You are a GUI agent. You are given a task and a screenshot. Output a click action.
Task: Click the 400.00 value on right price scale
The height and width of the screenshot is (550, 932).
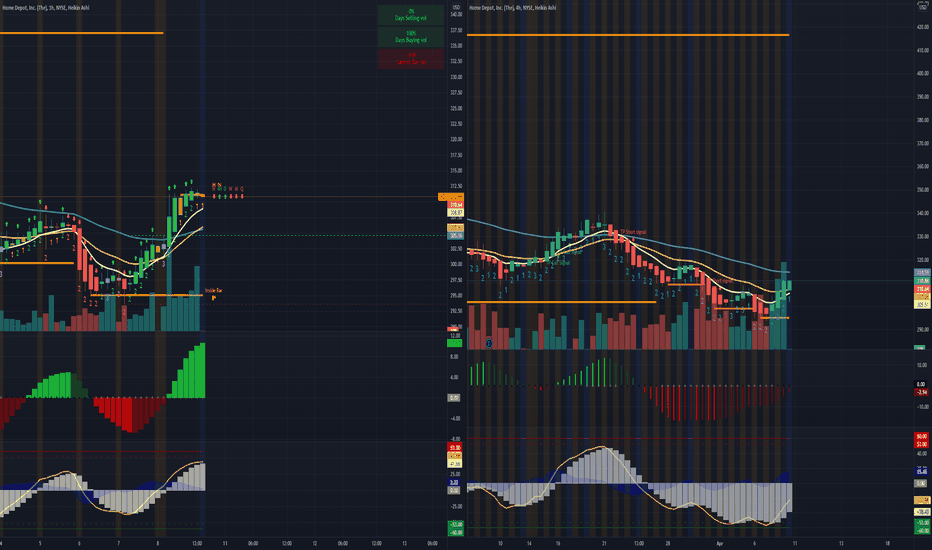[922, 74]
